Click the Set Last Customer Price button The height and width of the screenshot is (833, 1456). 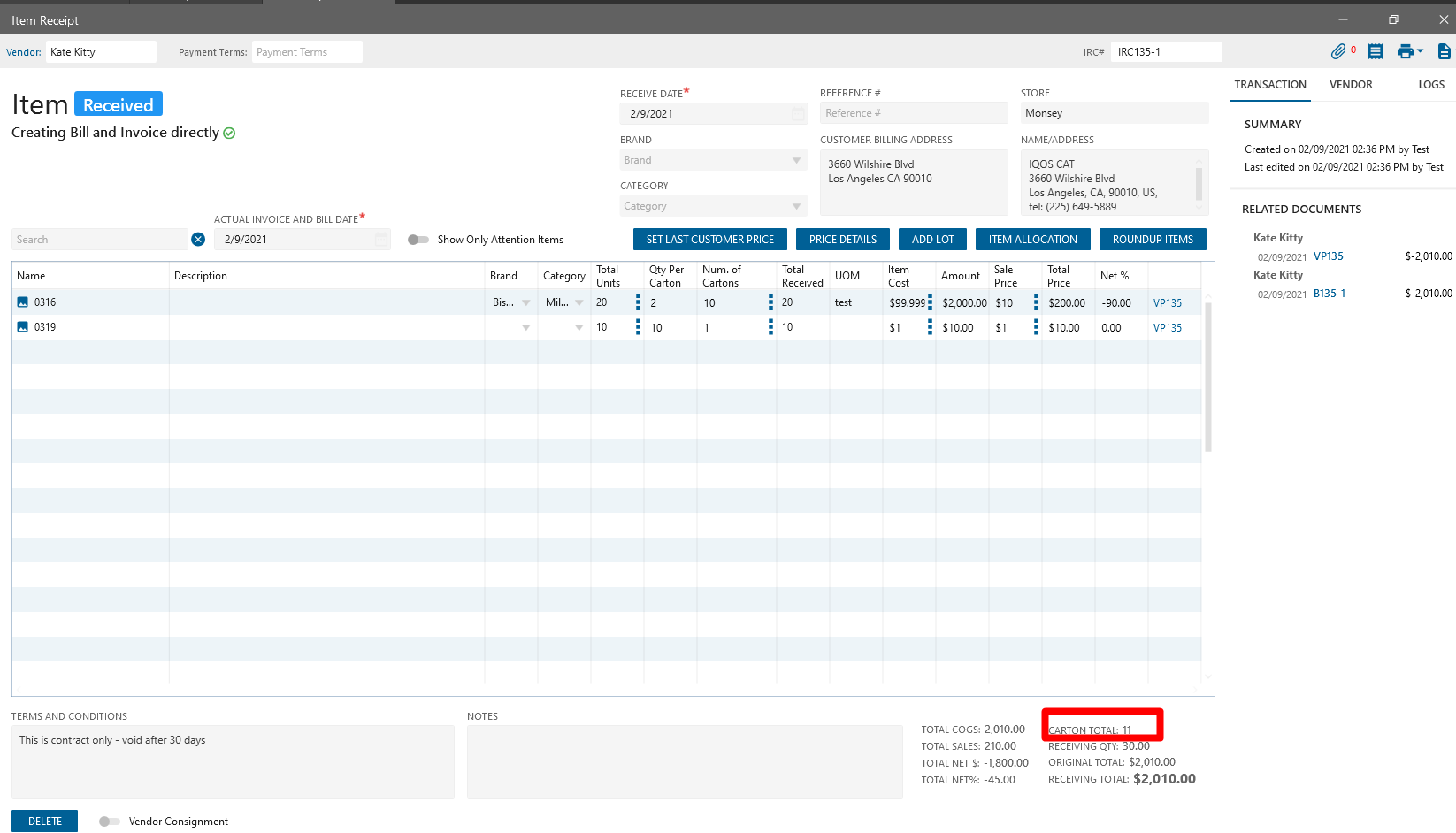(709, 240)
